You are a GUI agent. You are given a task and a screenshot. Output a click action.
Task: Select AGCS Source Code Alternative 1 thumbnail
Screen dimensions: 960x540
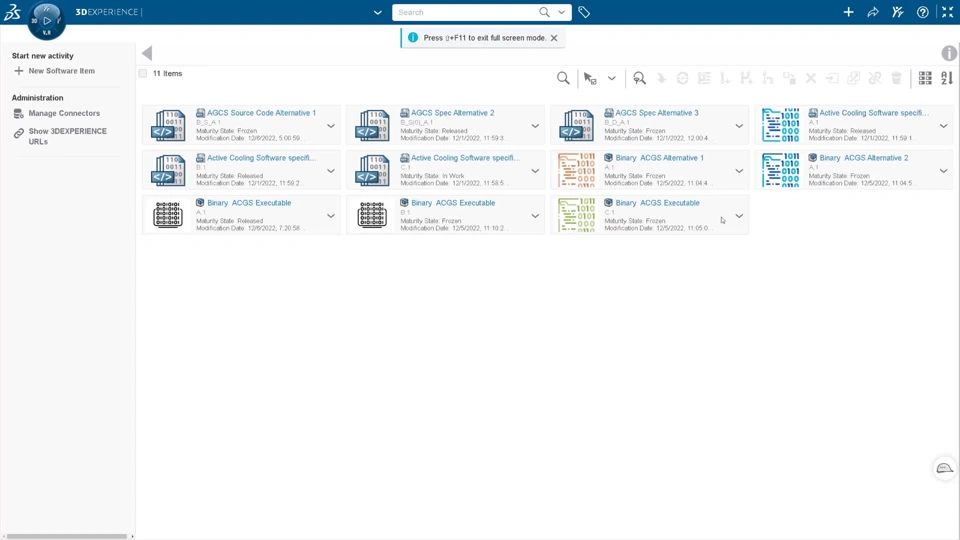(x=168, y=126)
